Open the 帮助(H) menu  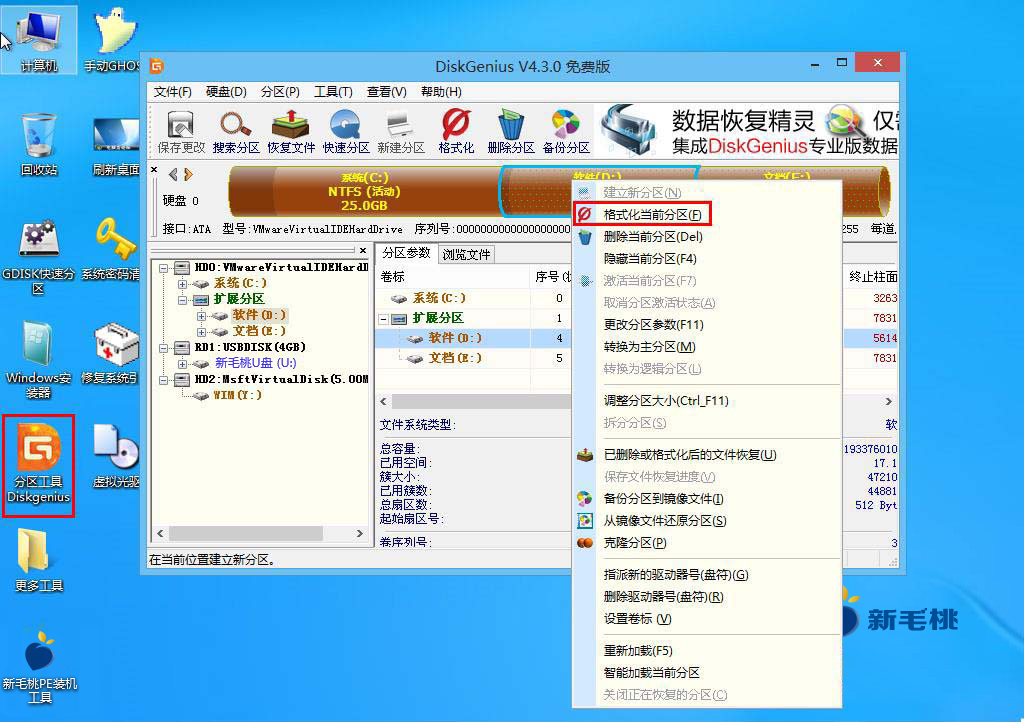tap(441, 92)
